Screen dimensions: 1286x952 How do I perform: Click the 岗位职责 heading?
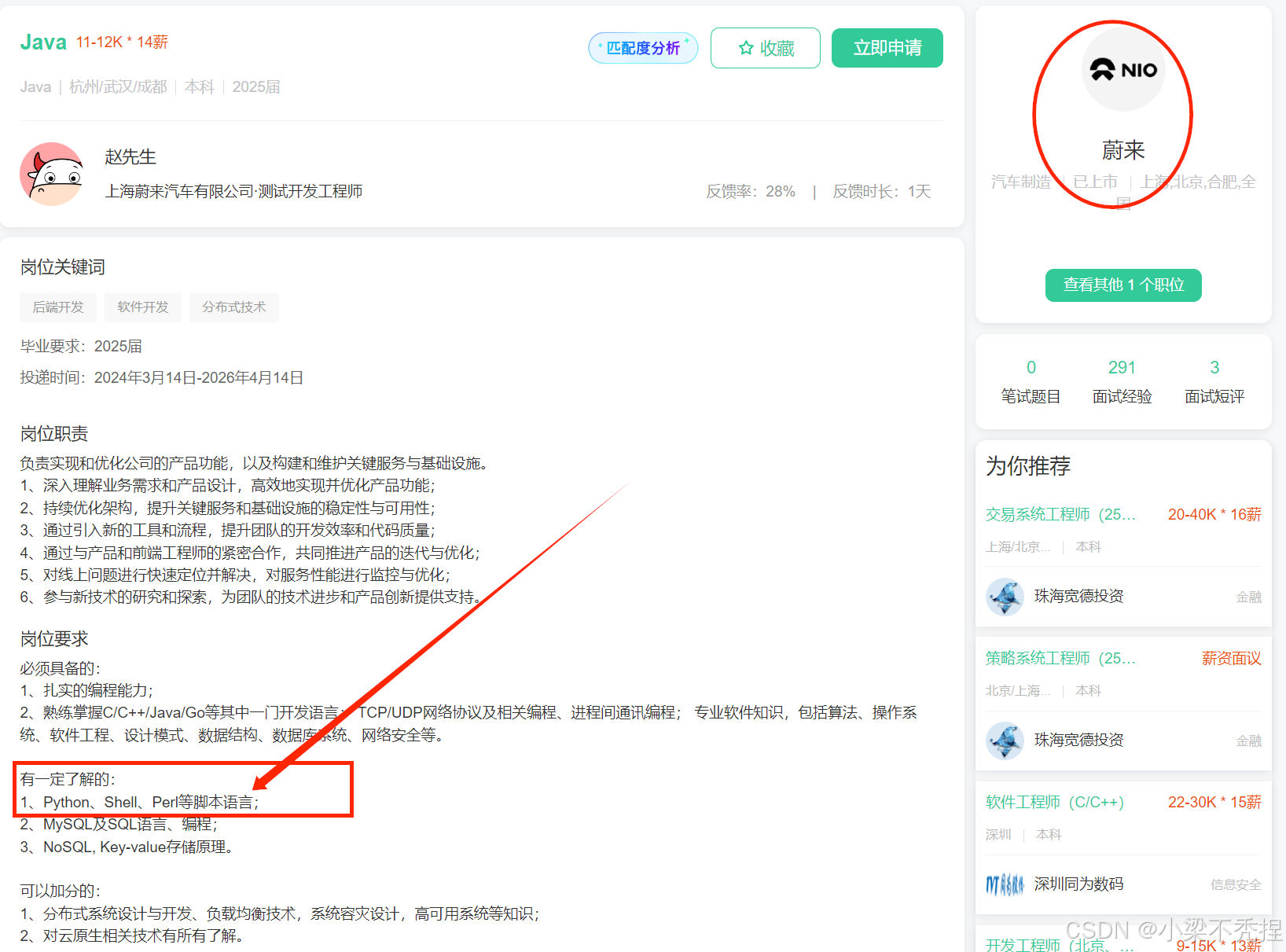pyautogui.click(x=54, y=434)
